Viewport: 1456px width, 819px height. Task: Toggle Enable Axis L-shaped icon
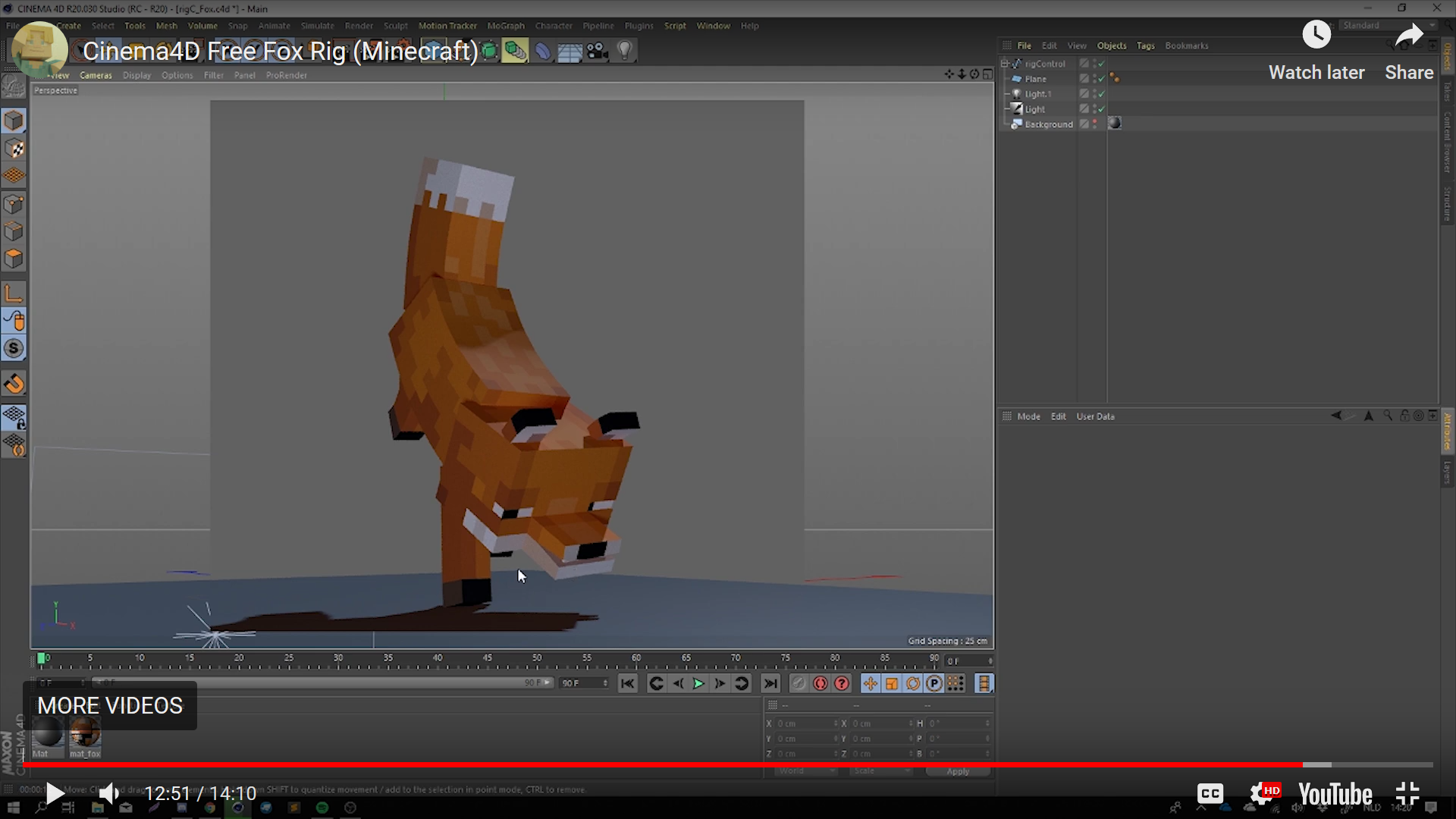(x=14, y=293)
